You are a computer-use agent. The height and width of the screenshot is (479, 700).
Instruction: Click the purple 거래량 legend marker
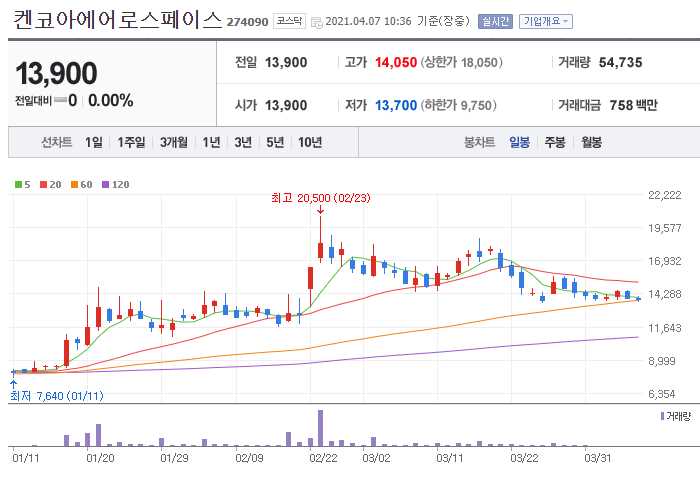pos(662,416)
